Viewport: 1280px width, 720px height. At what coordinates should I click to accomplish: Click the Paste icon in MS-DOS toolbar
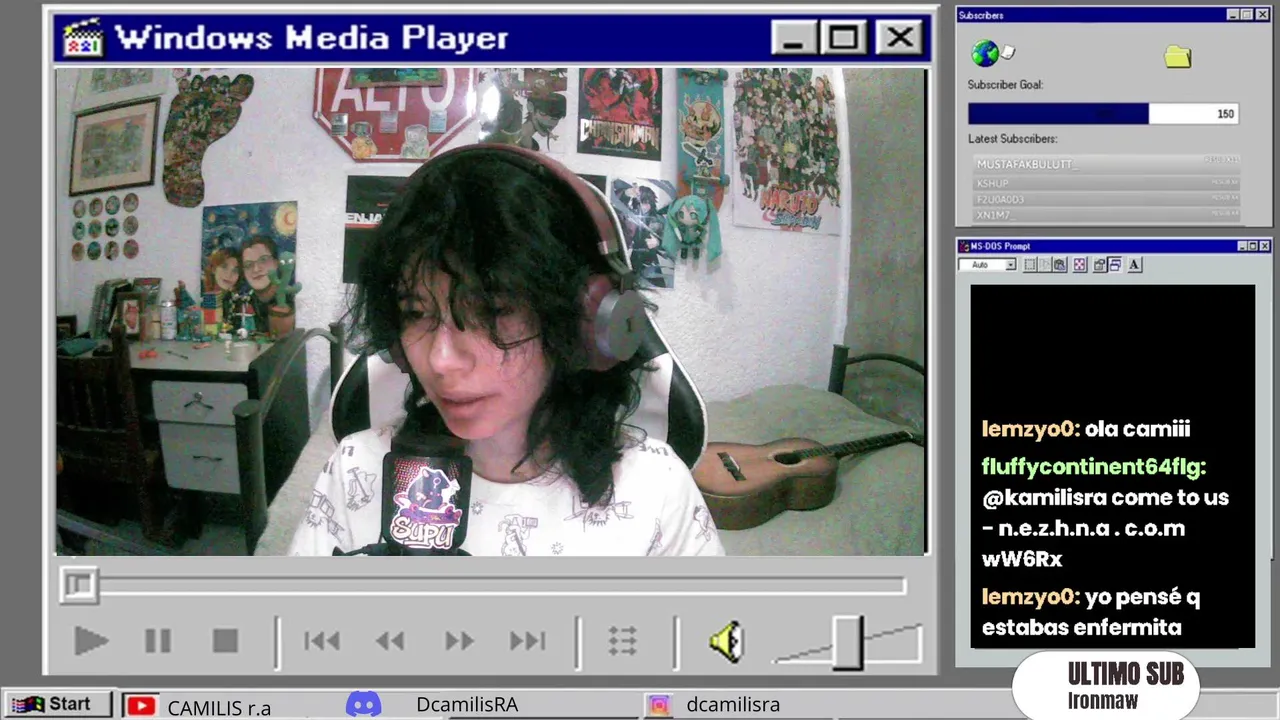click(1060, 265)
